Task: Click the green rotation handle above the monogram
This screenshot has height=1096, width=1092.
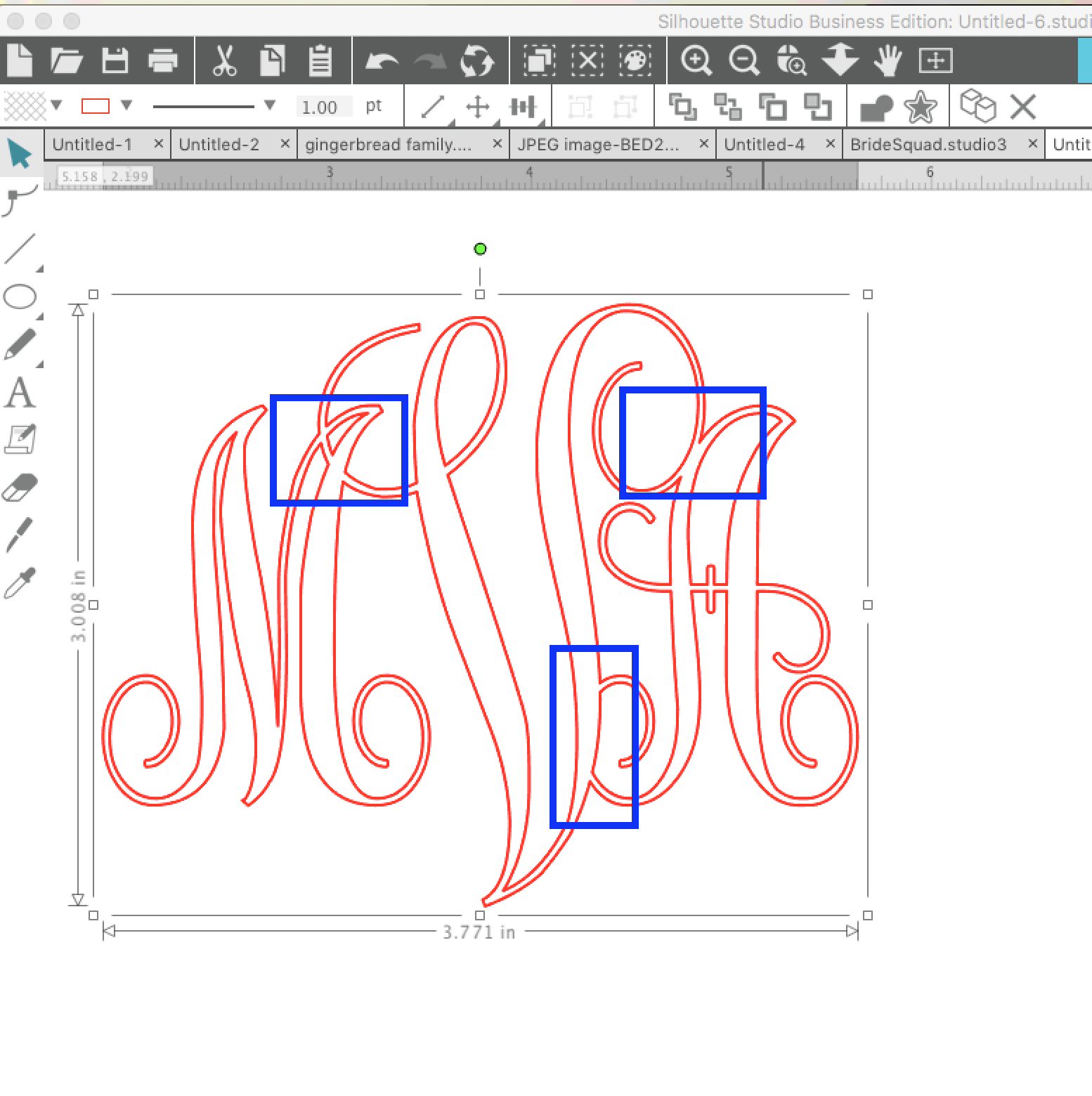Action: point(481,249)
